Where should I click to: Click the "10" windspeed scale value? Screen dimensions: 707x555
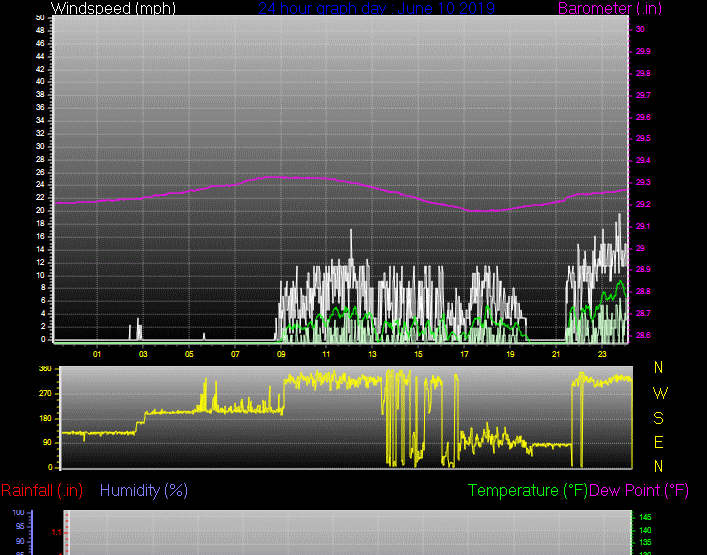40,275
